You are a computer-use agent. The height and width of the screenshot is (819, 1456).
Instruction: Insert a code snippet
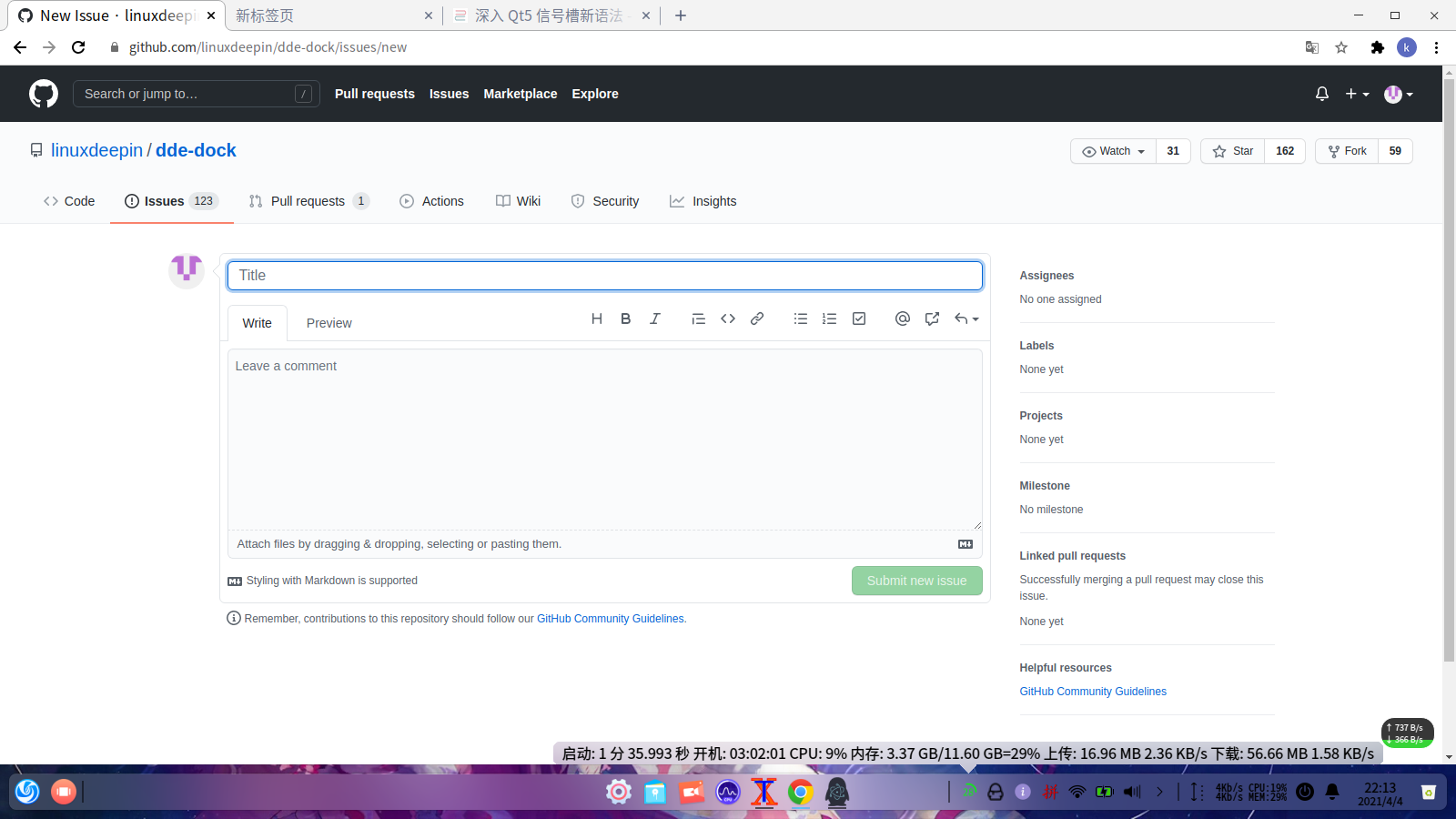click(727, 318)
